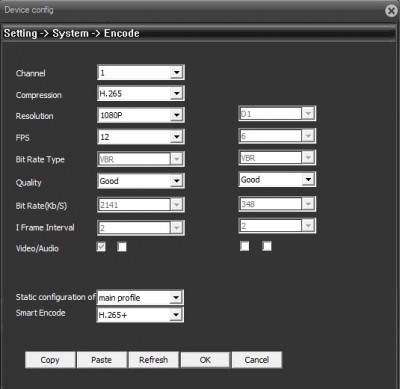Click the Copy button
400x389 pixels.
coord(50,360)
